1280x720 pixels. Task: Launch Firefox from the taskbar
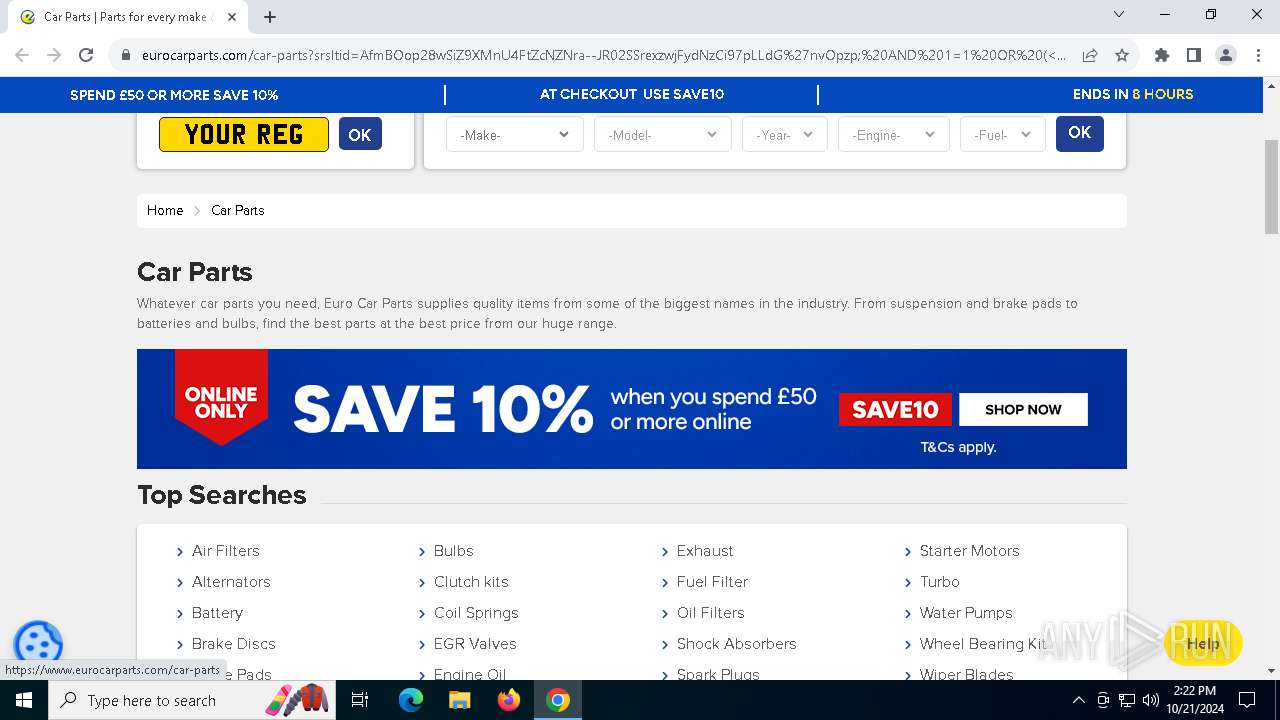coord(509,700)
